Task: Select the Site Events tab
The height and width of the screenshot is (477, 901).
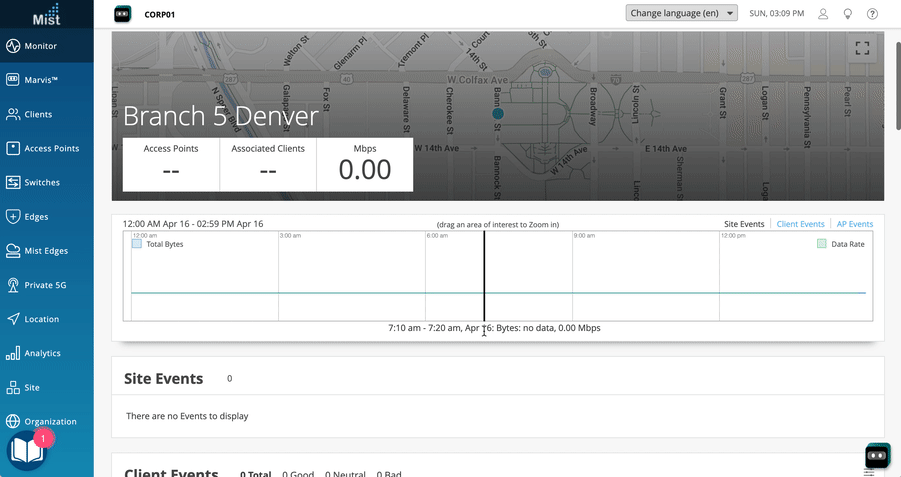Action: (x=744, y=224)
